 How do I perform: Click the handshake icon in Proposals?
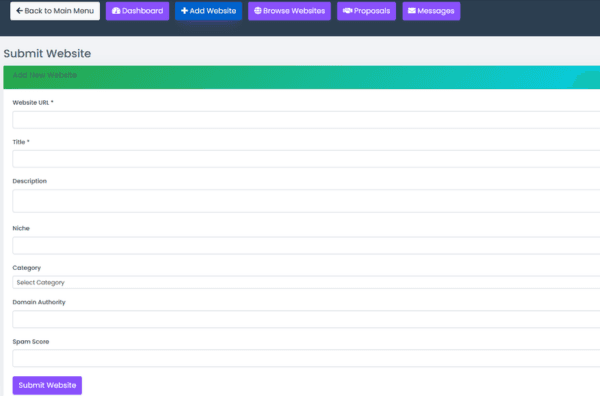[347, 11]
